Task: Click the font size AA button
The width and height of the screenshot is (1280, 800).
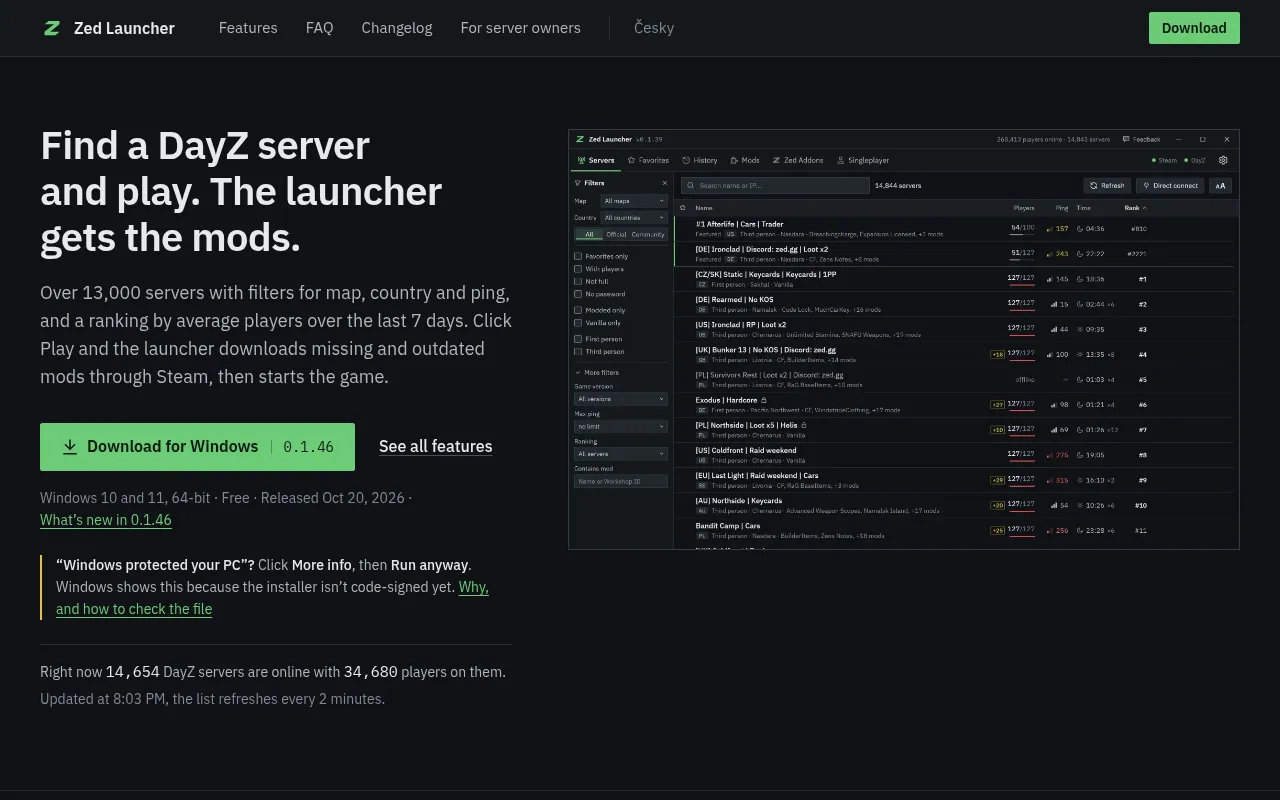Action: [1220, 186]
